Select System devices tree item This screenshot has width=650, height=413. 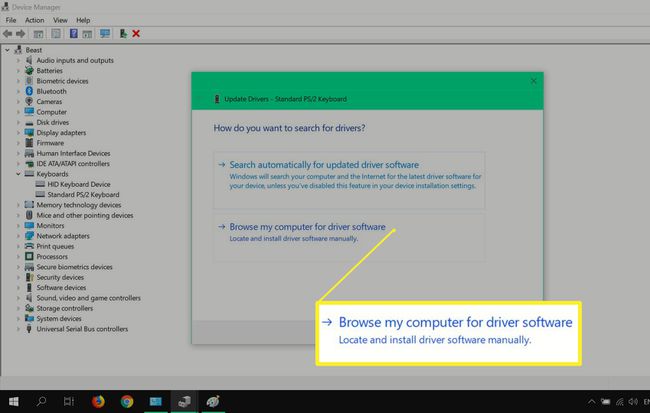point(59,318)
